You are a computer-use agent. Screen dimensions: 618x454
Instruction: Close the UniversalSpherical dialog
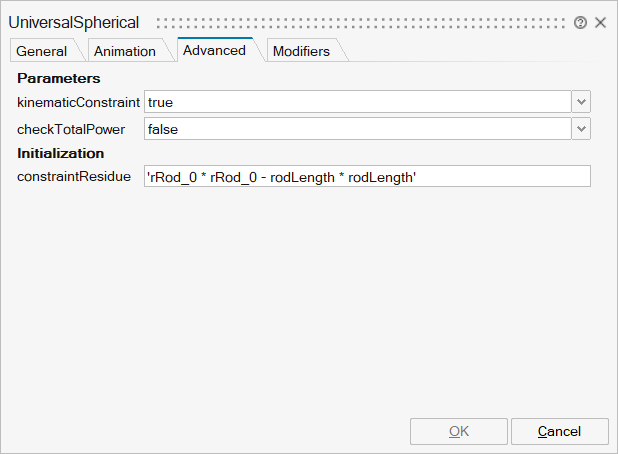coord(601,22)
